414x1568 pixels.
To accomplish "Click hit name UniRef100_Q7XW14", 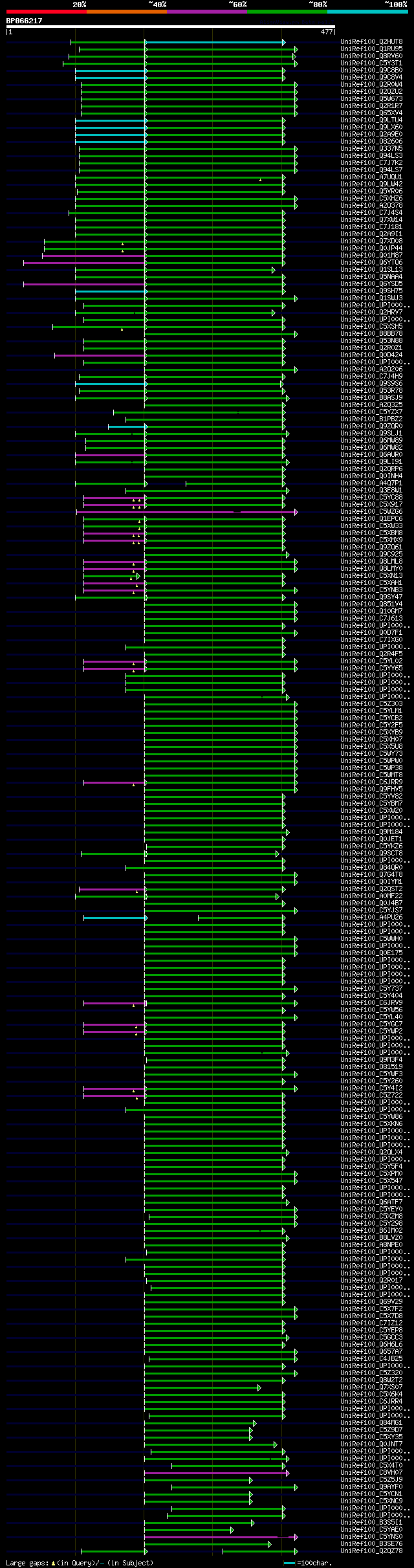I will point(371,220).
